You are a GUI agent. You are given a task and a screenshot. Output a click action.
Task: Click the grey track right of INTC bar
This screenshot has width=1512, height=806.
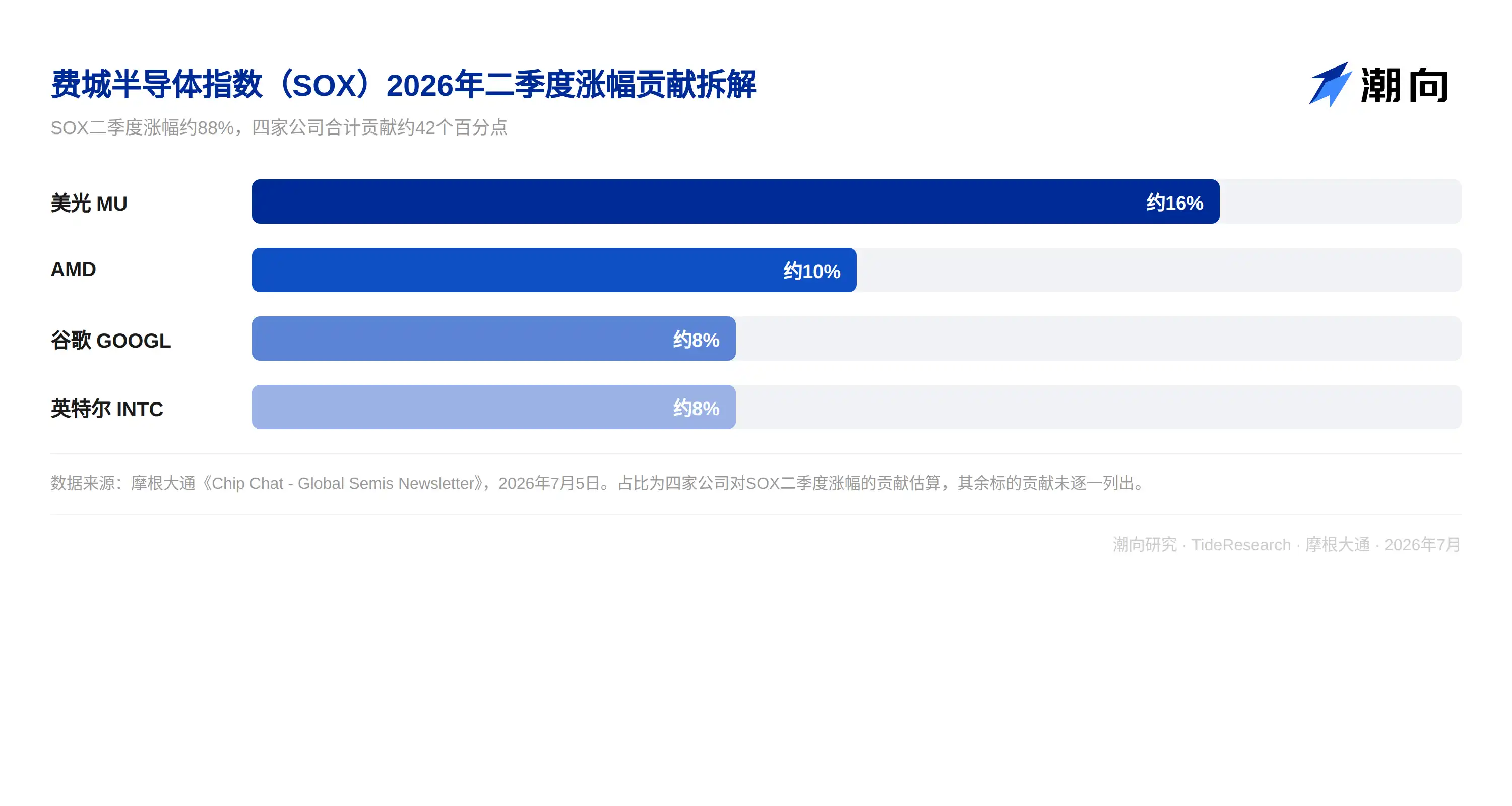coord(1099,407)
